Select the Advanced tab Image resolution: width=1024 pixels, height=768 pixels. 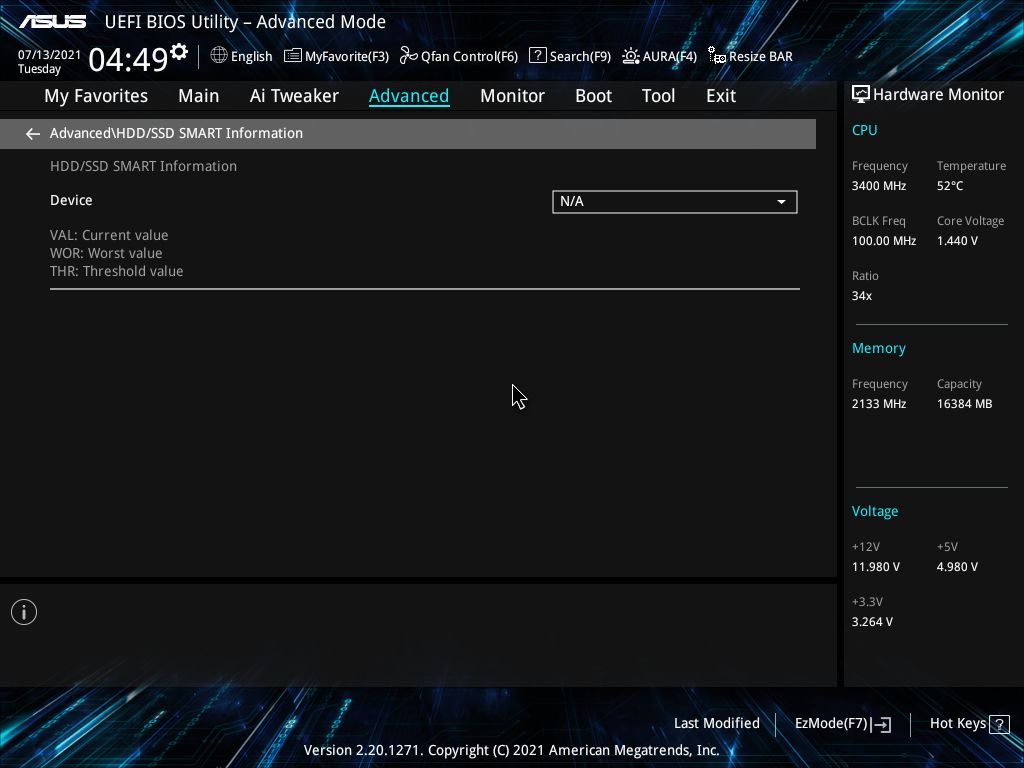(409, 95)
